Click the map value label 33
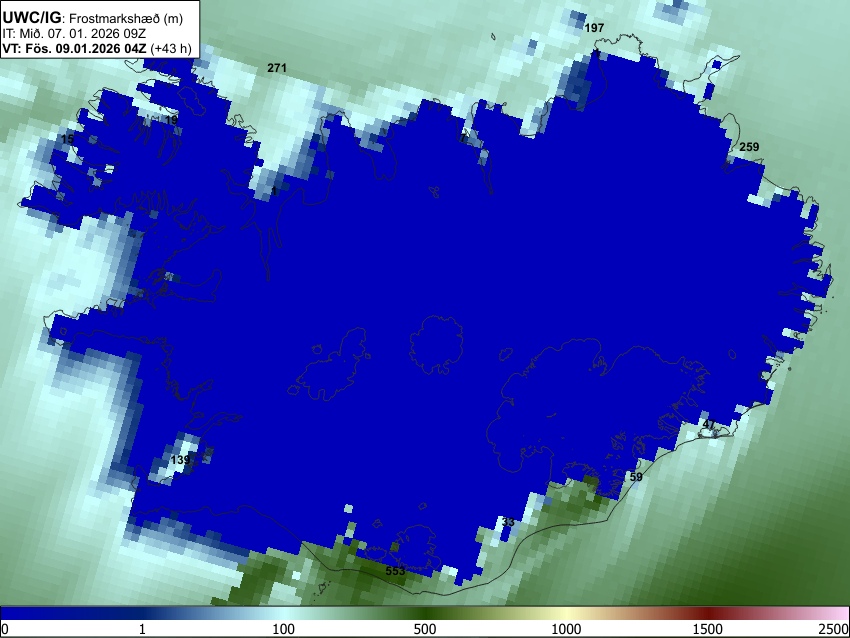 coord(508,522)
